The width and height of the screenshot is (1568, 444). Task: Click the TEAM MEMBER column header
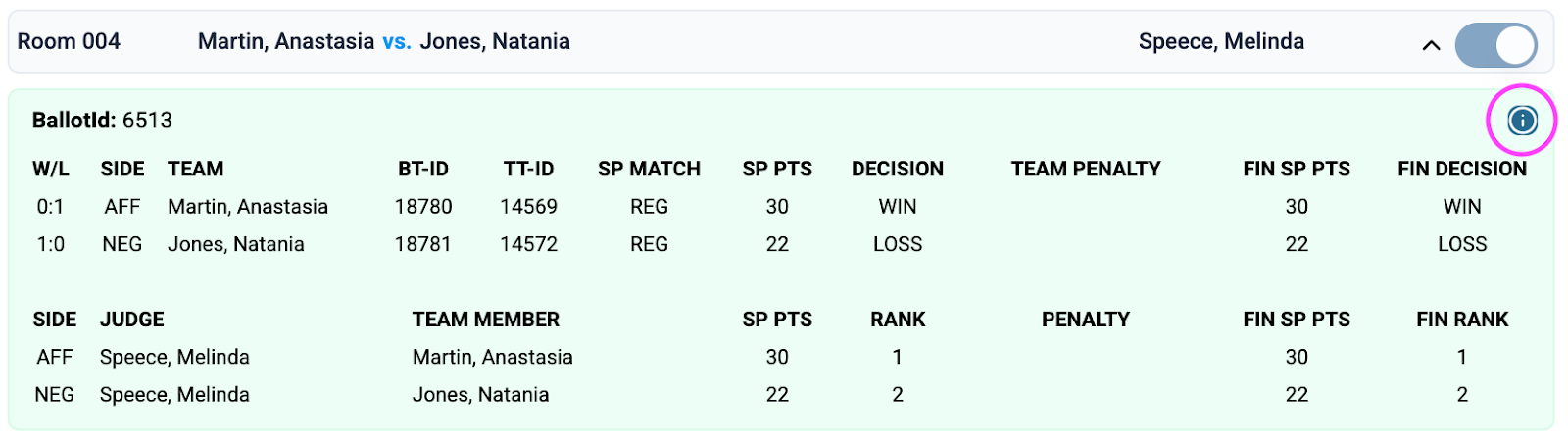pyautogui.click(x=486, y=320)
